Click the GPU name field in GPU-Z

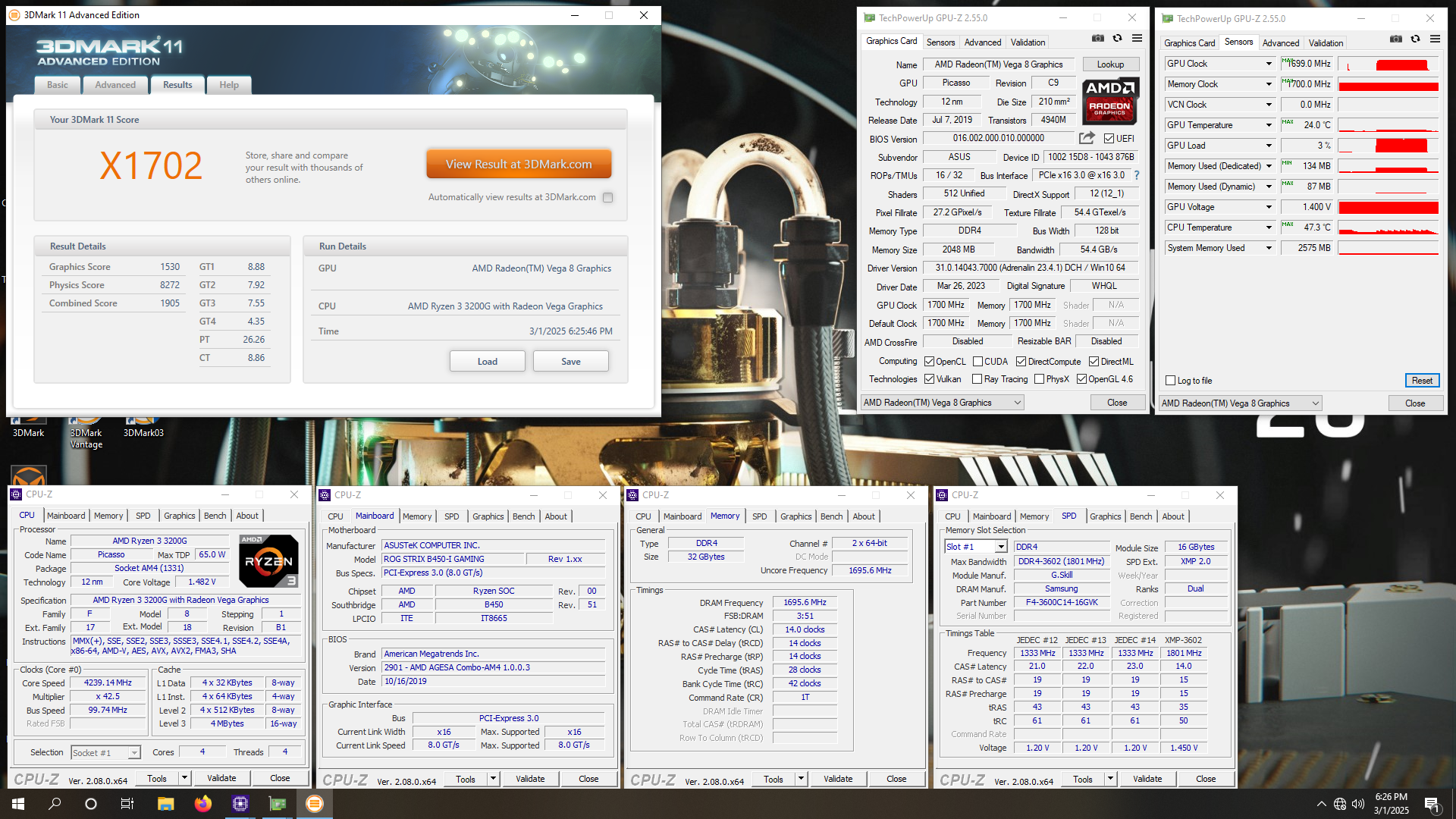[998, 64]
